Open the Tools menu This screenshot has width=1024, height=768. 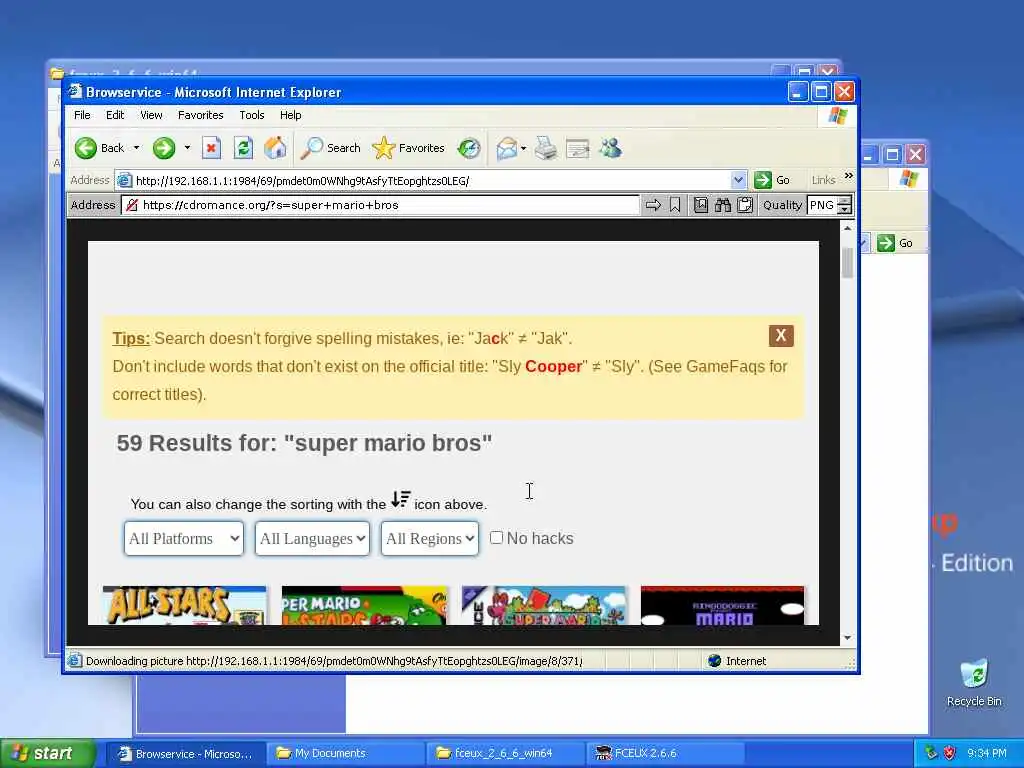tap(251, 115)
